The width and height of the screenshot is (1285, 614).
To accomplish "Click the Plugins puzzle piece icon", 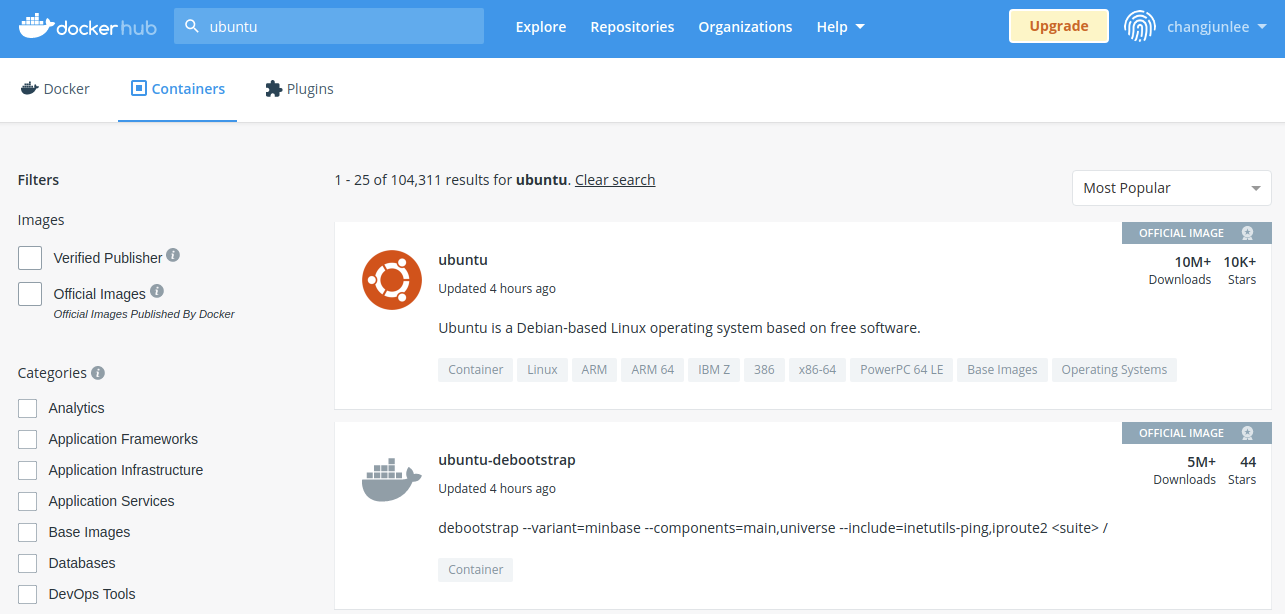I will point(273,89).
